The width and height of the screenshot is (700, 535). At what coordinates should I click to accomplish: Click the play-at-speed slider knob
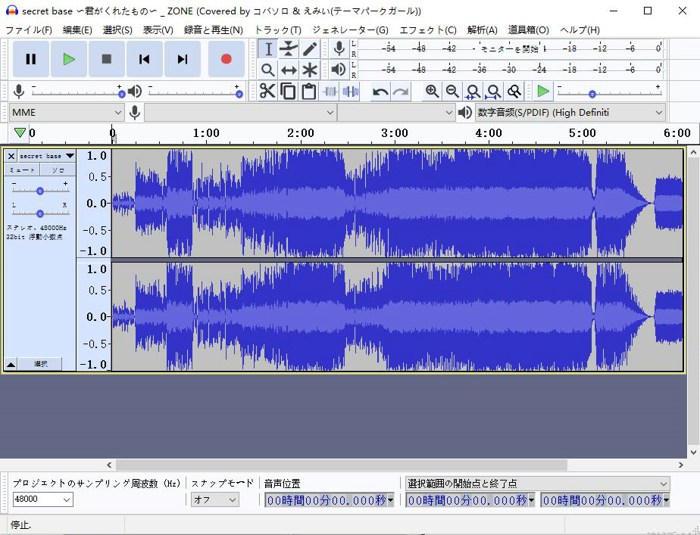[x=592, y=94]
